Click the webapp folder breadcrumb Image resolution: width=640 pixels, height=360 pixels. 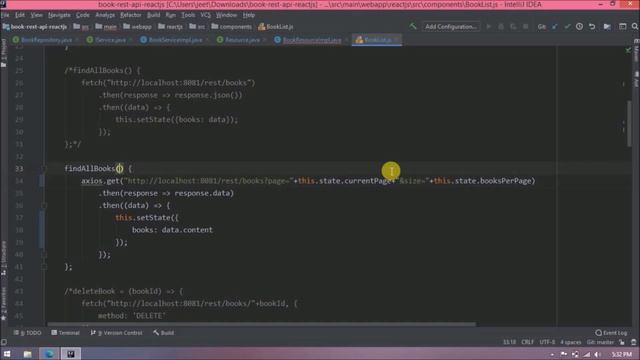tap(137, 27)
